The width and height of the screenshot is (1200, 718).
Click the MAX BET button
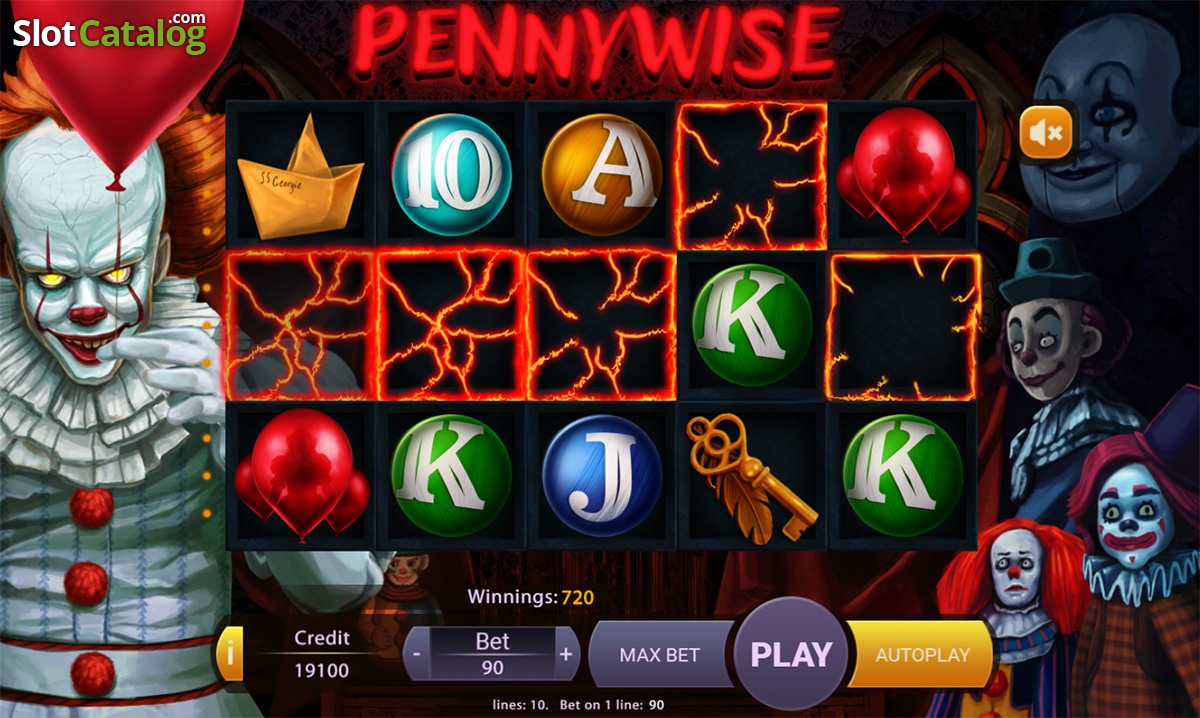coord(660,655)
